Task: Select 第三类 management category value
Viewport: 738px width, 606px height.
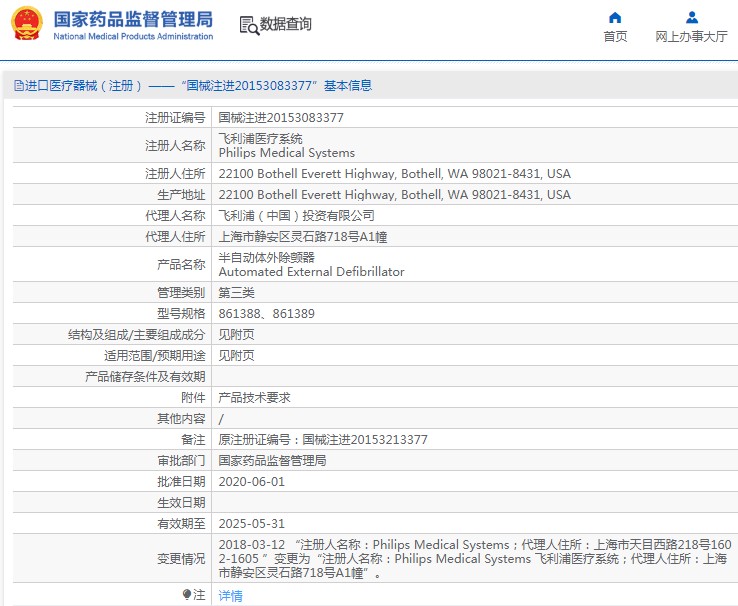Action: pos(236,293)
